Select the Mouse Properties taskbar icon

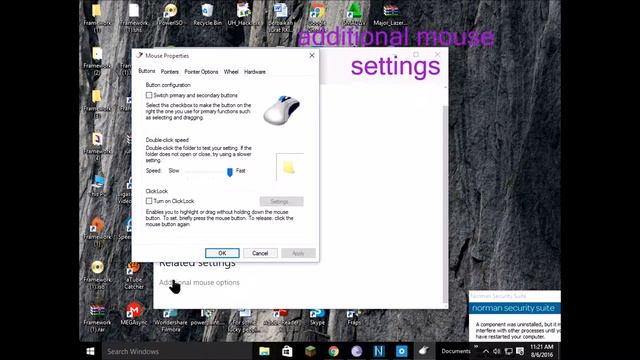[x=424, y=351]
